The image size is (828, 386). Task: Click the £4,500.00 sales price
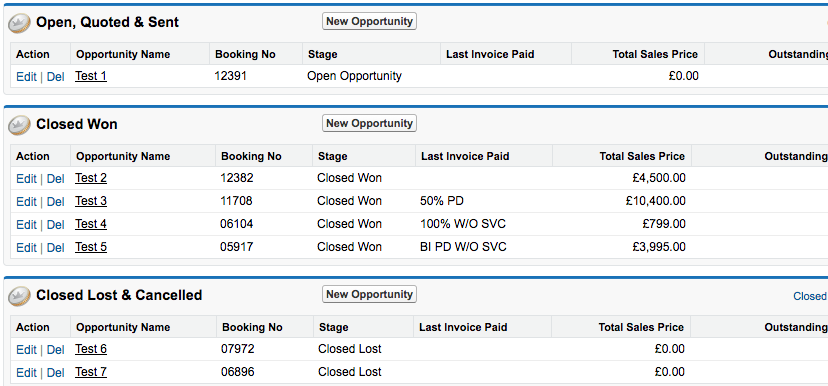click(659, 178)
